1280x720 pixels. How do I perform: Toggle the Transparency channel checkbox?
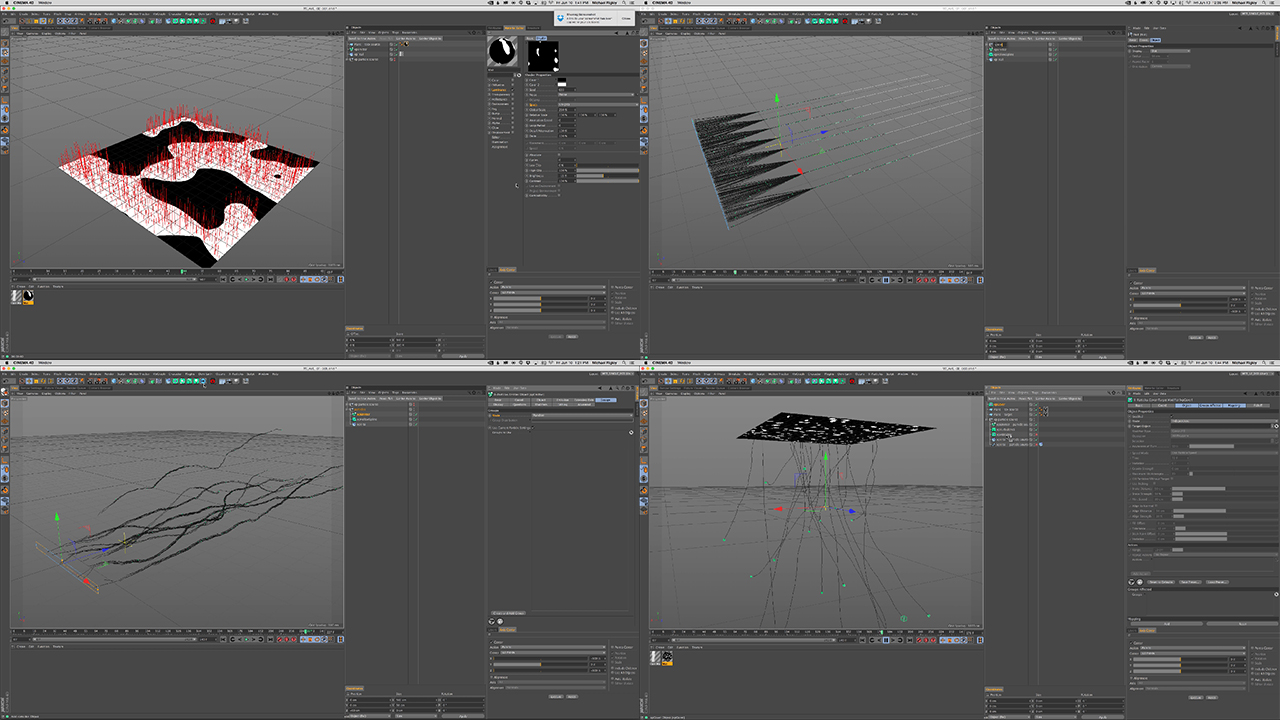coord(512,94)
